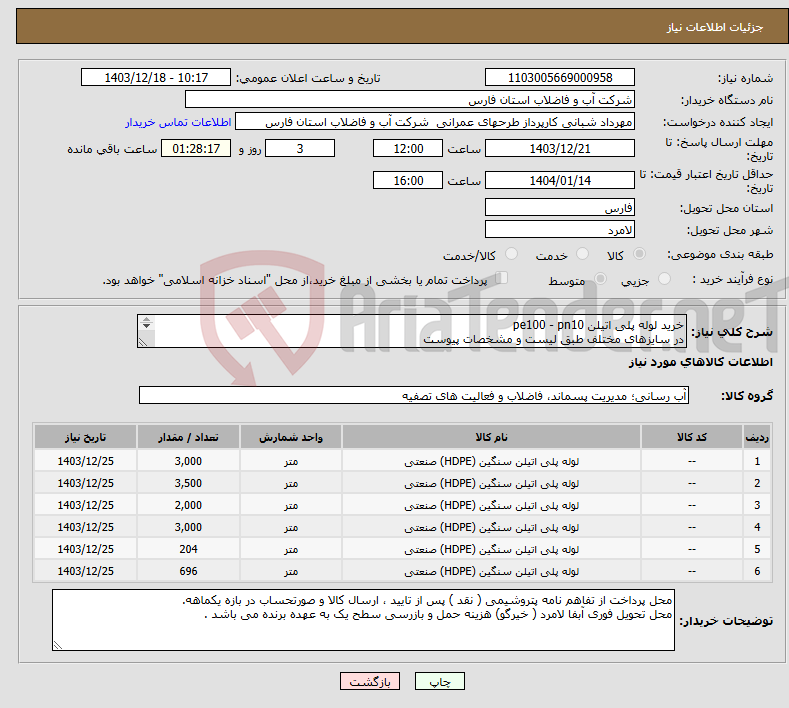Open the اطلاعات تماس خریدار link
Screen dimensions: 789x708
tap(178, 122)
